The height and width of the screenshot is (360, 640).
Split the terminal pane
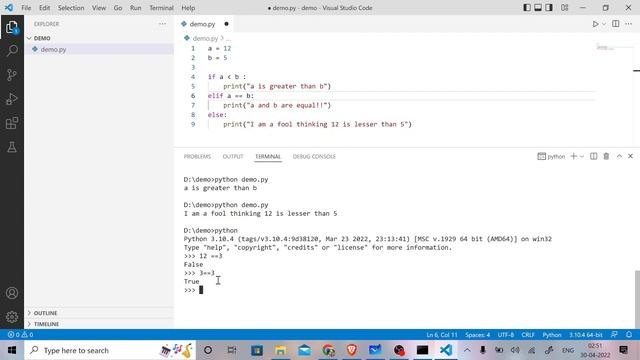pos(593,156)
